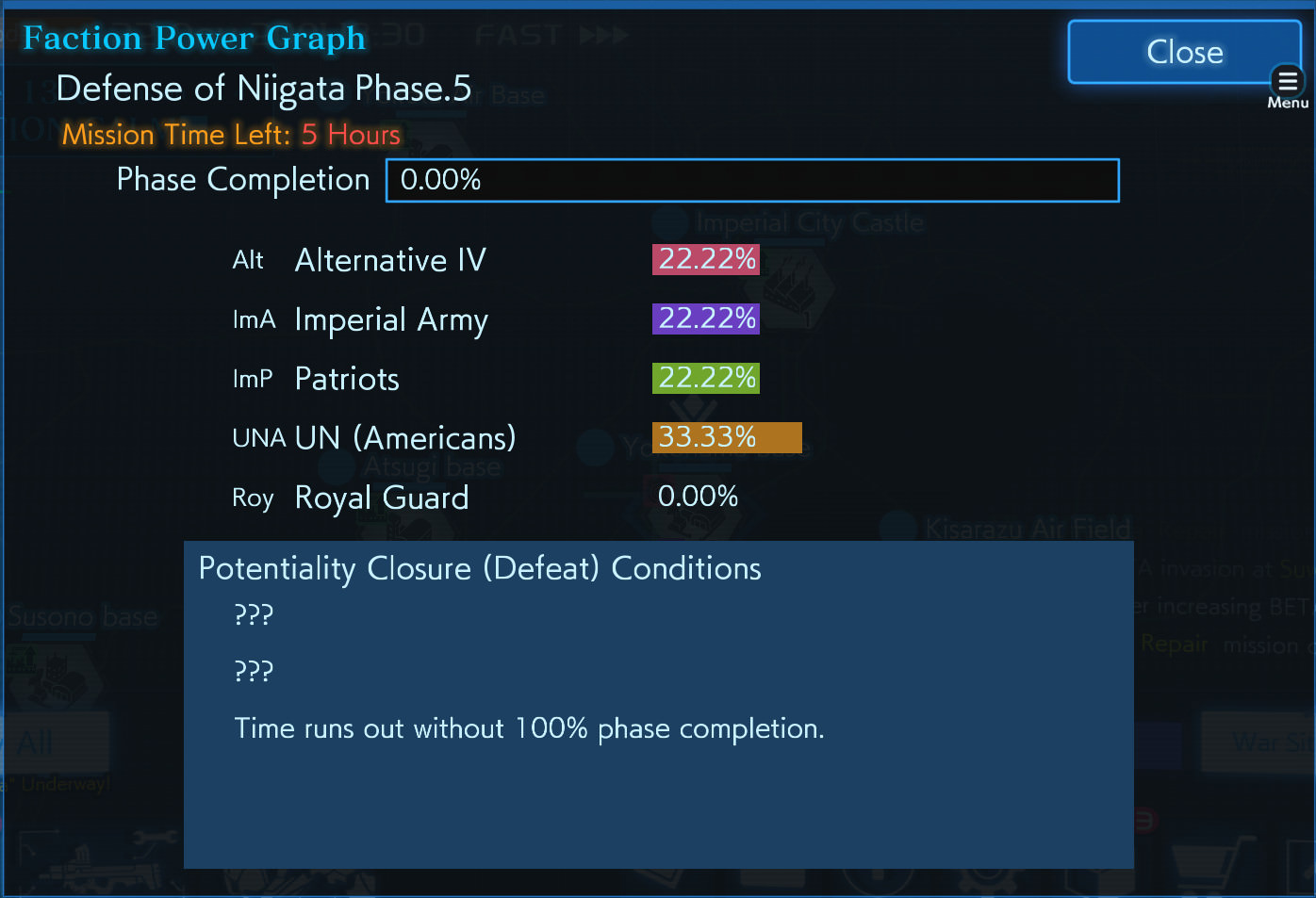
Task: Select the Imperial Army purple power bar
Action: point(706,318)
